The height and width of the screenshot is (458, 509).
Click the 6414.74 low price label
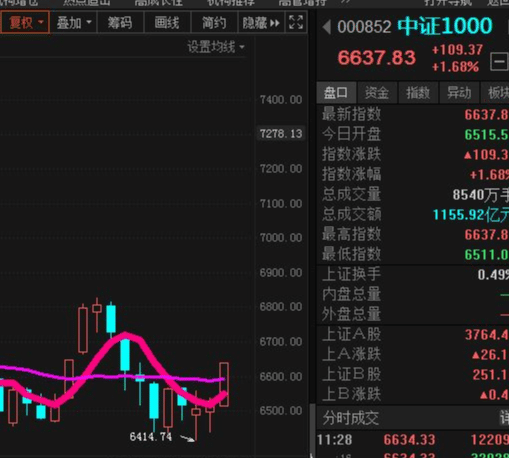coord(151,436)
